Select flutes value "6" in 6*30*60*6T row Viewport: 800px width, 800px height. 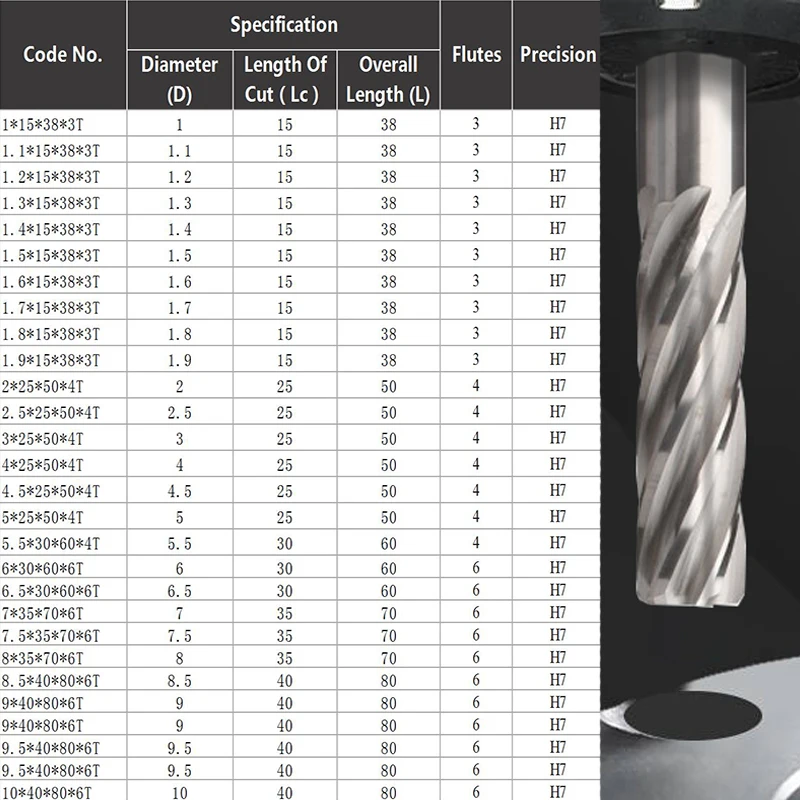[476, 567]
